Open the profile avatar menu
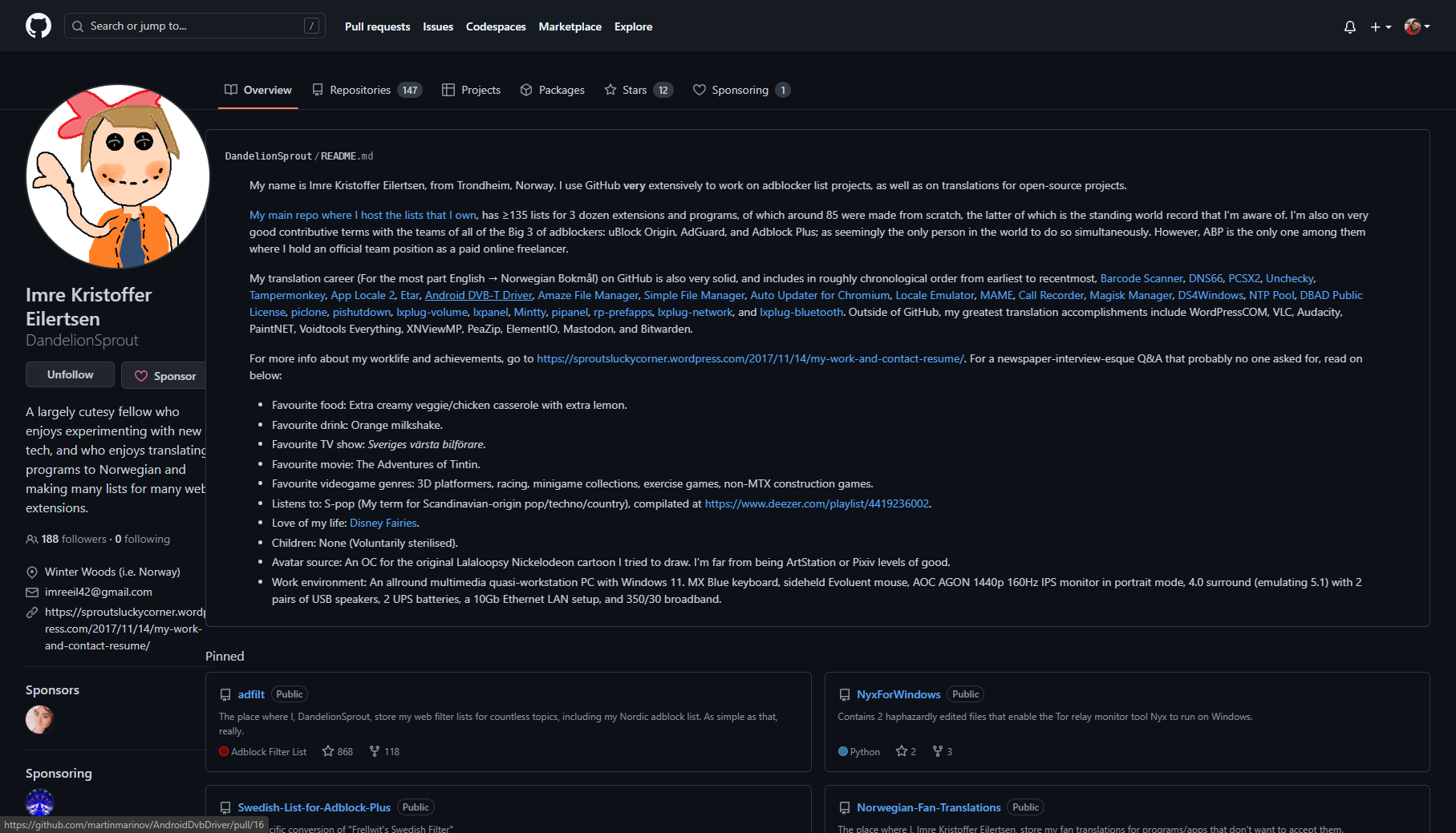 click(1416, 26)
